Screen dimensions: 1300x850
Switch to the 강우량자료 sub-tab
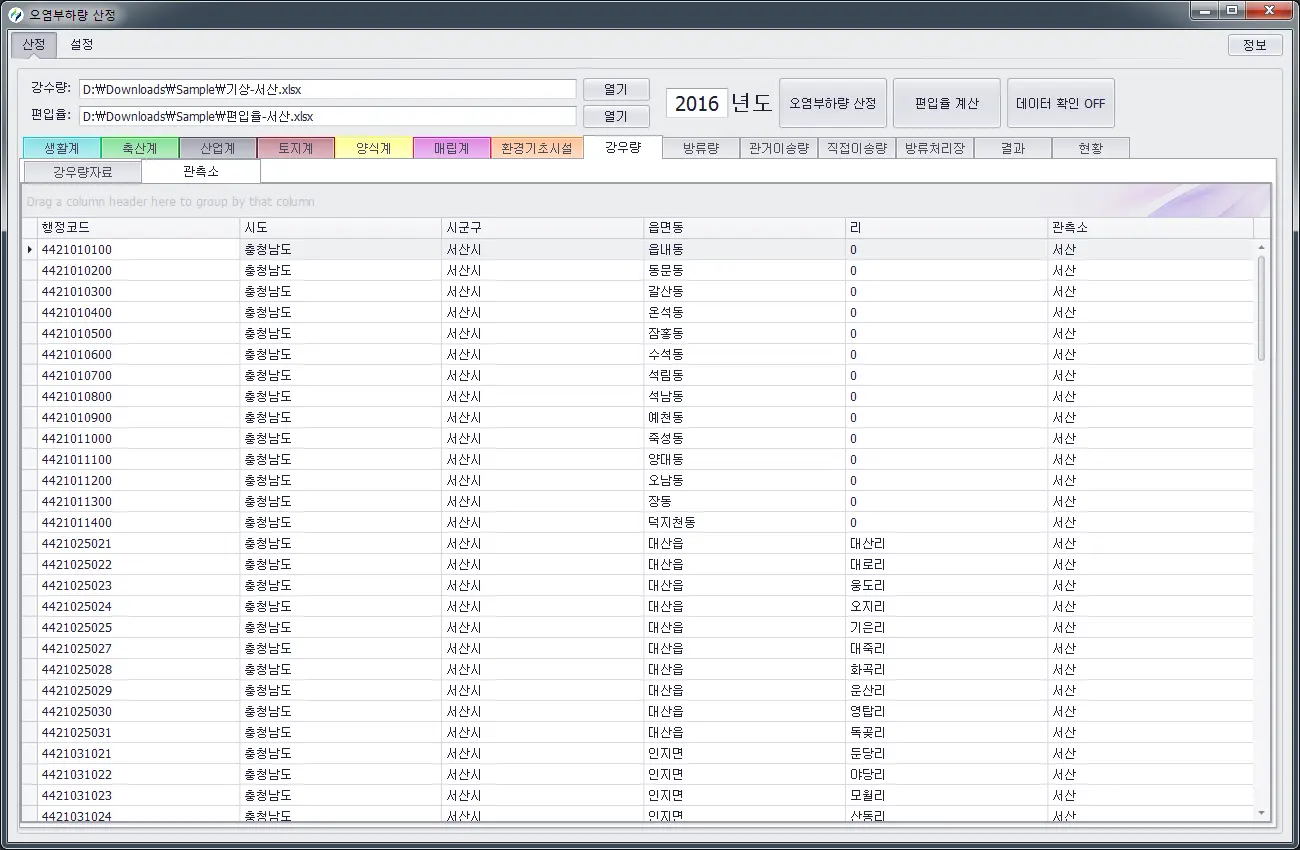(x=82, y=172)
